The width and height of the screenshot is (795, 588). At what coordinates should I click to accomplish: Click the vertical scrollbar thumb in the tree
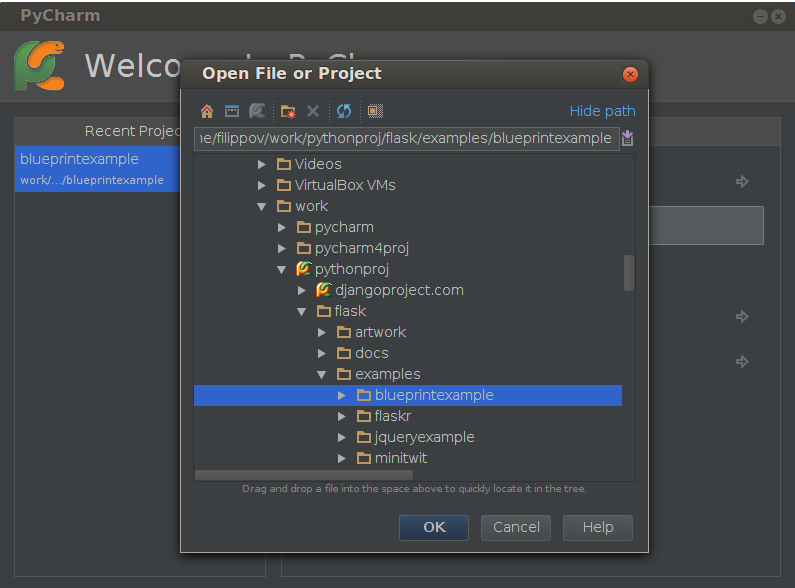click(629, 272)
